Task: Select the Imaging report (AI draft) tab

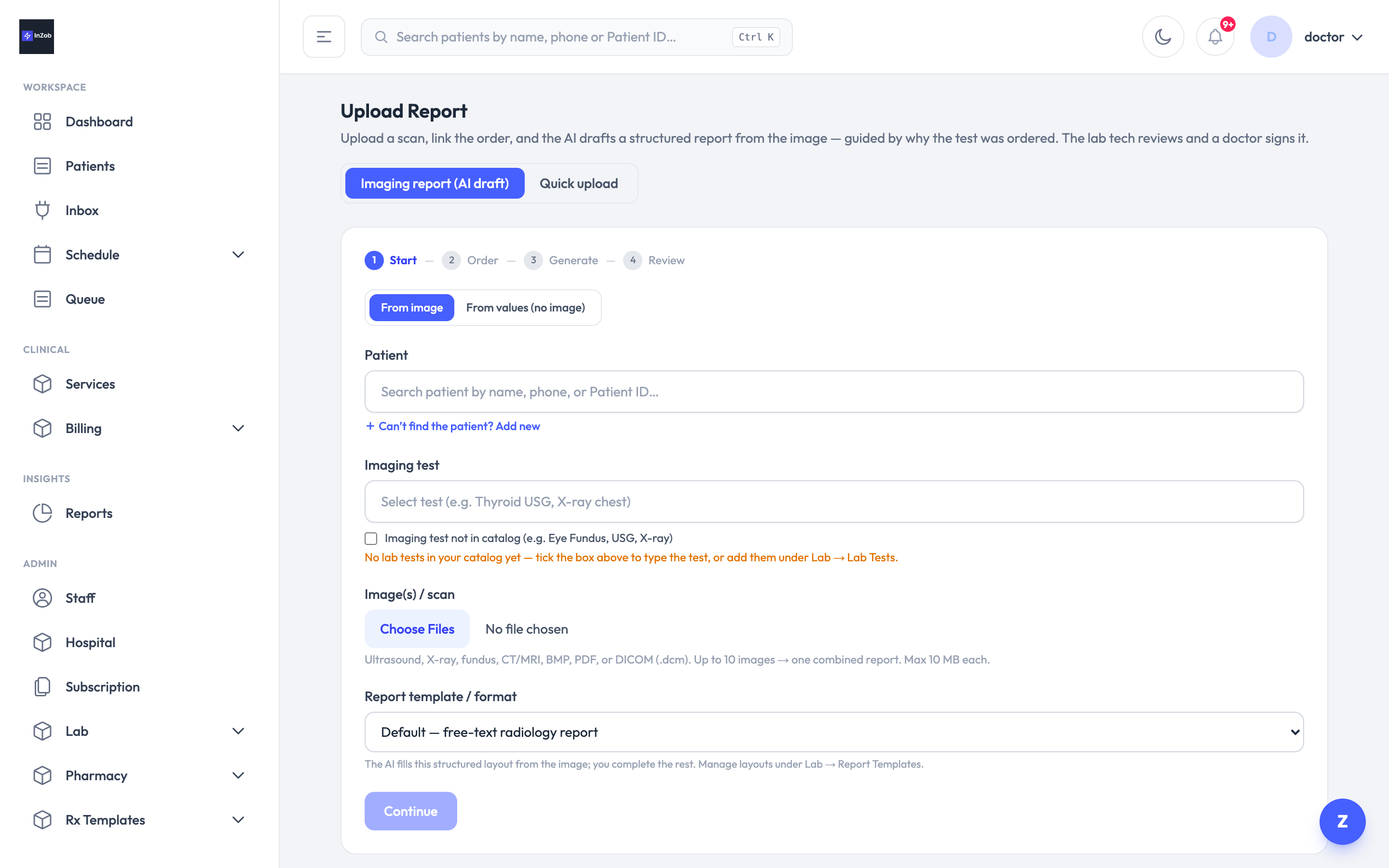Action: click(x=435, y=183)
